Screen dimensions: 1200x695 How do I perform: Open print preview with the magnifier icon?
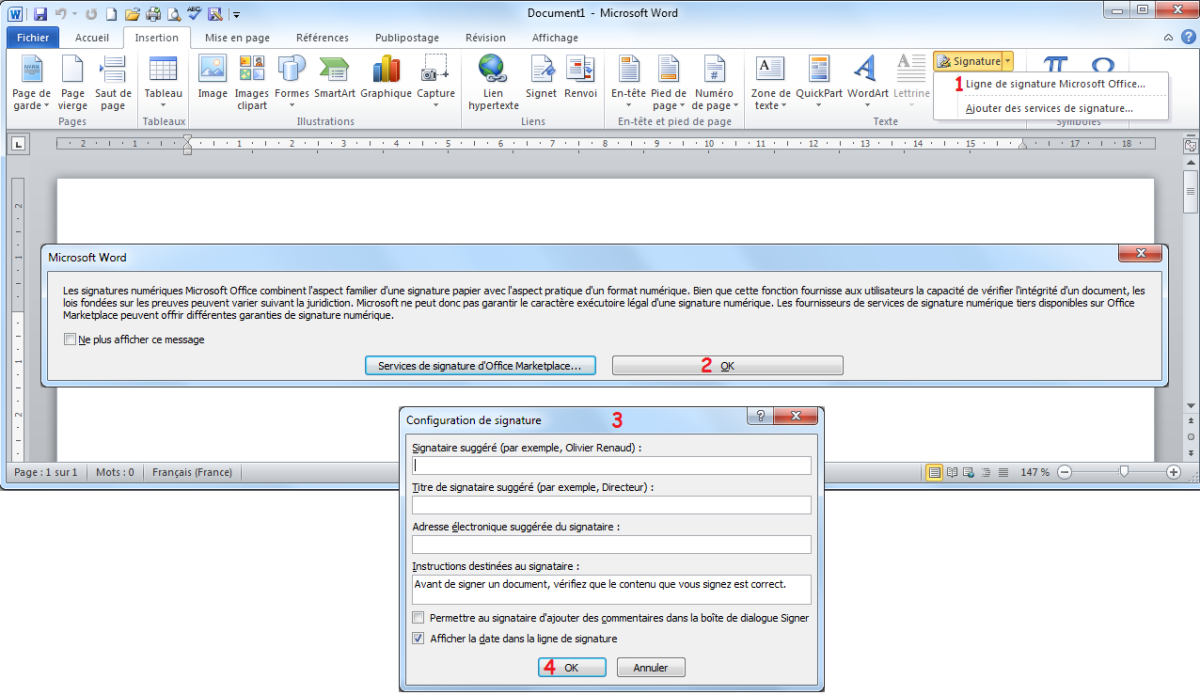pos(173,14)
